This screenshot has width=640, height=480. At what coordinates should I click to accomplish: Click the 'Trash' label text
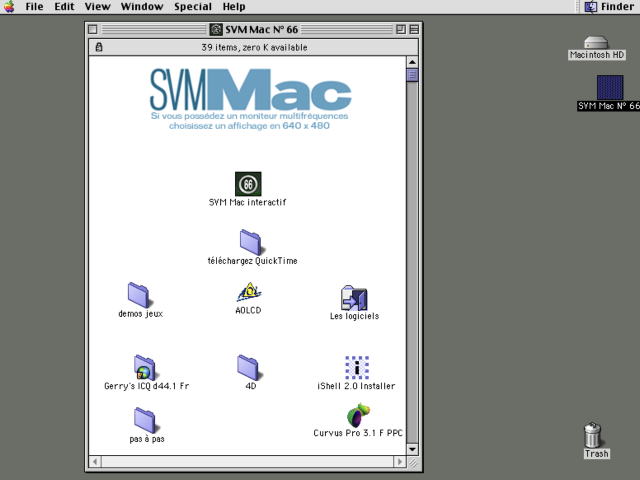pyautogui.click(x=597, y=453)
